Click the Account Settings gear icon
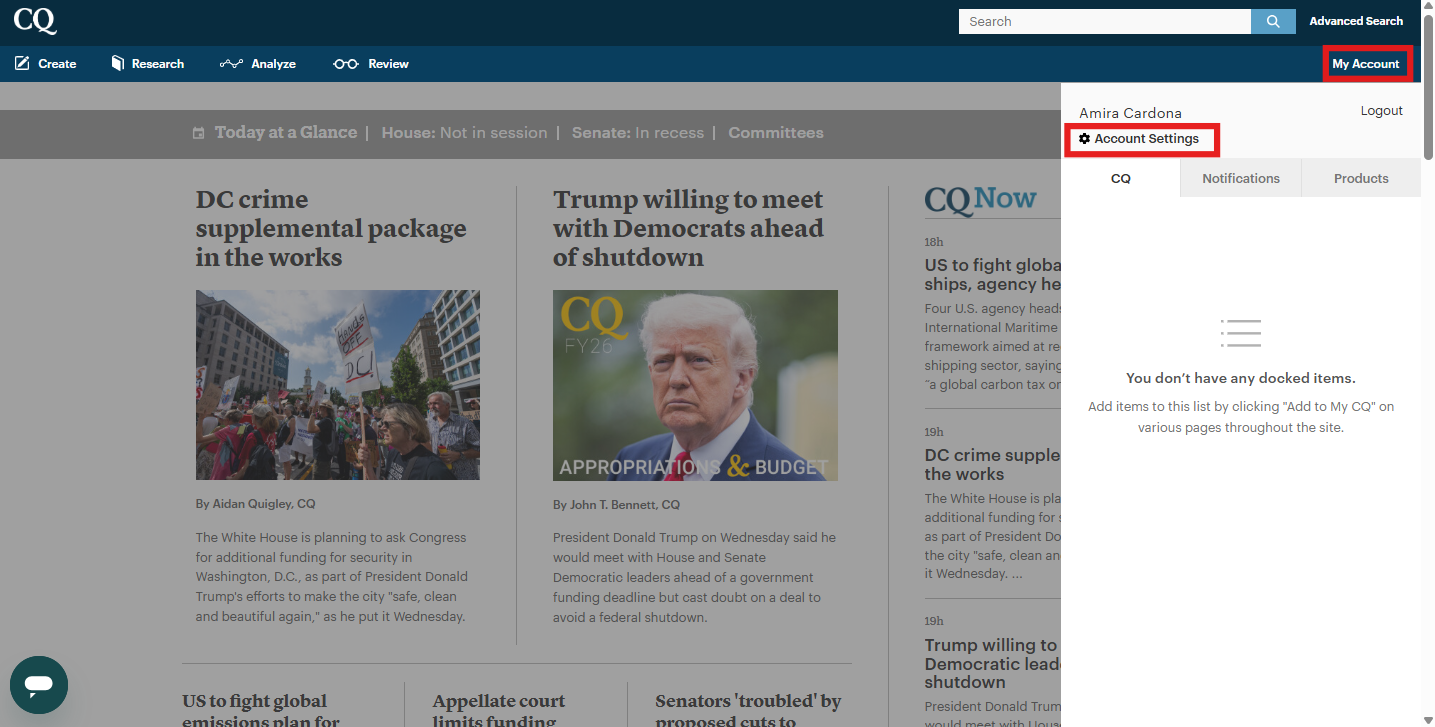The image size is (1435, 727). coord(1084,139)
